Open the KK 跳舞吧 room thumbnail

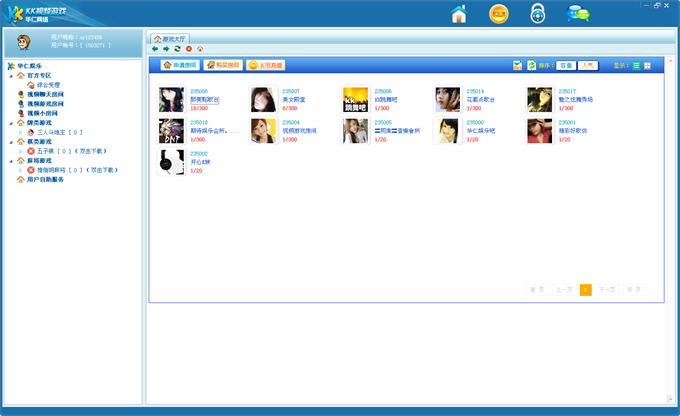point(355,99)
